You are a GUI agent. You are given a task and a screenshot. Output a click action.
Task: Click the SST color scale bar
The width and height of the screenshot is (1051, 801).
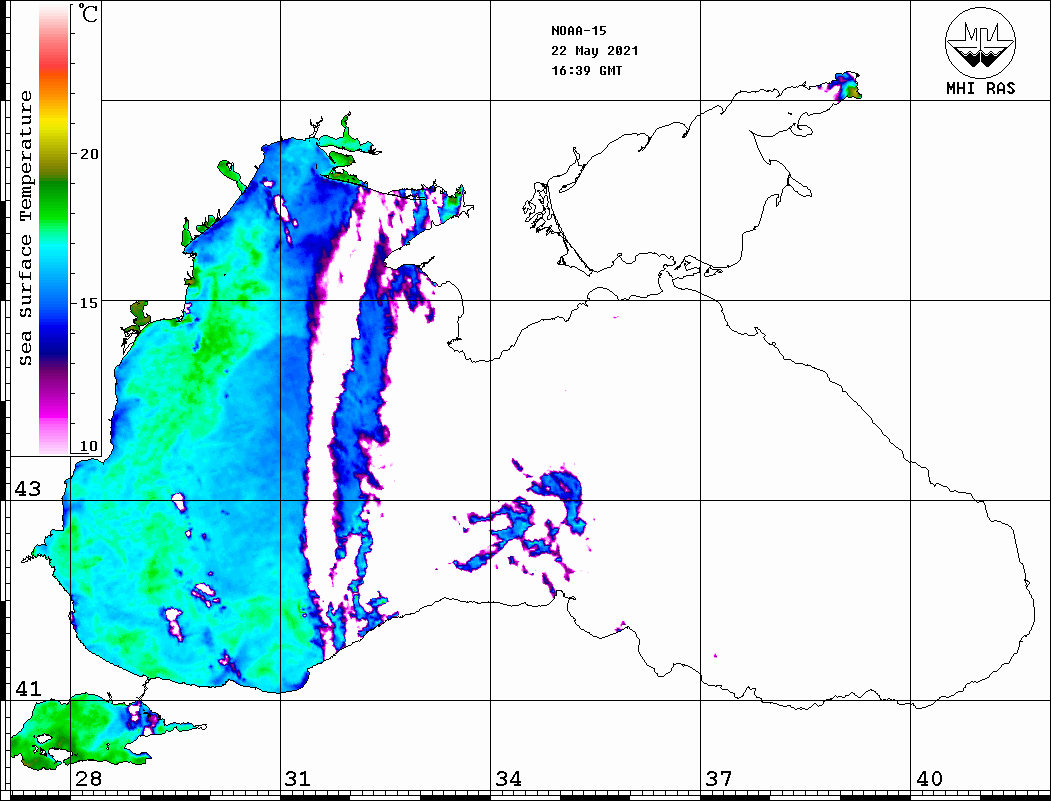[54, 230]
